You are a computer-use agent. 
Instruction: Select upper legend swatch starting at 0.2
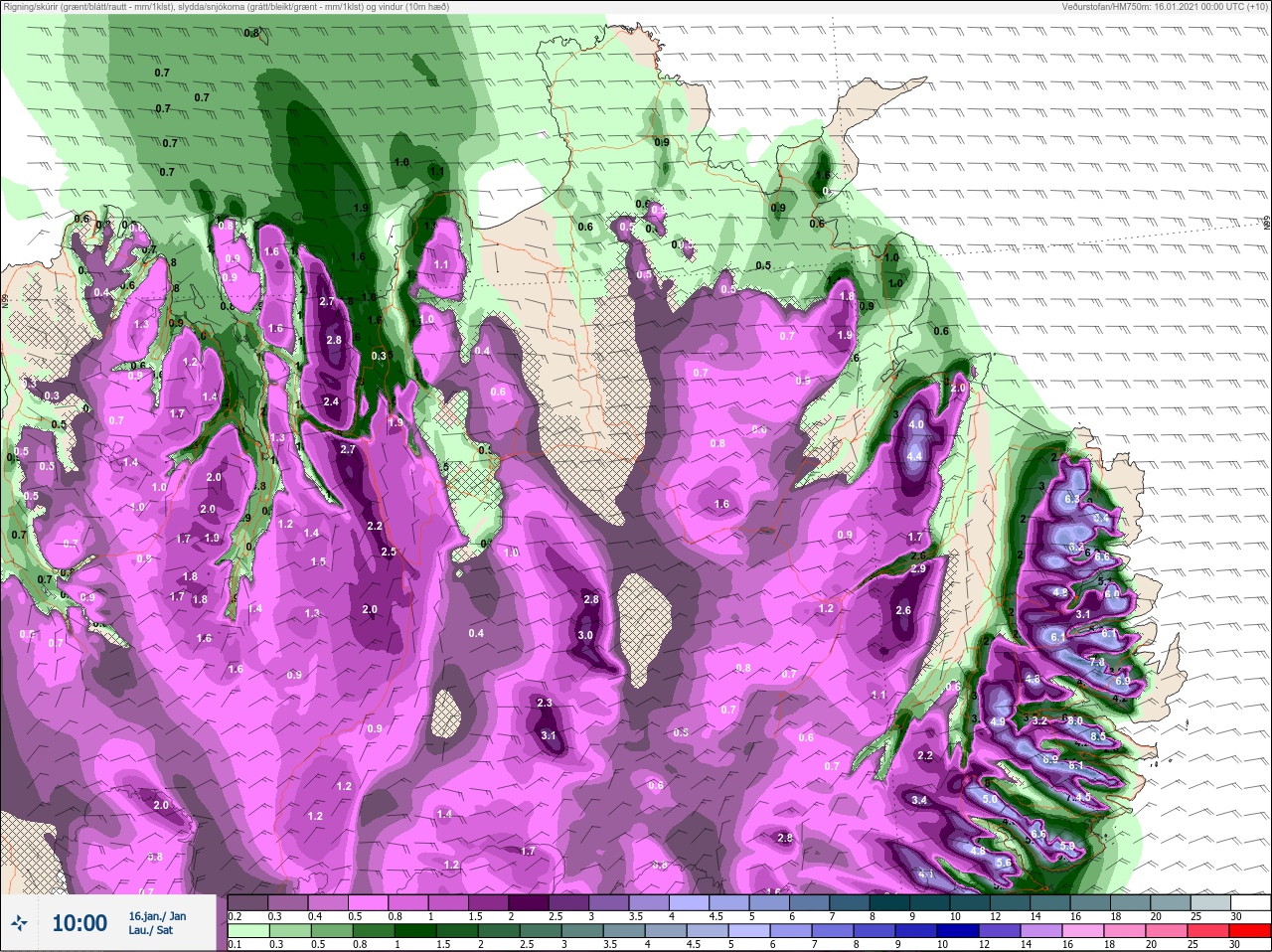point(248,901)
